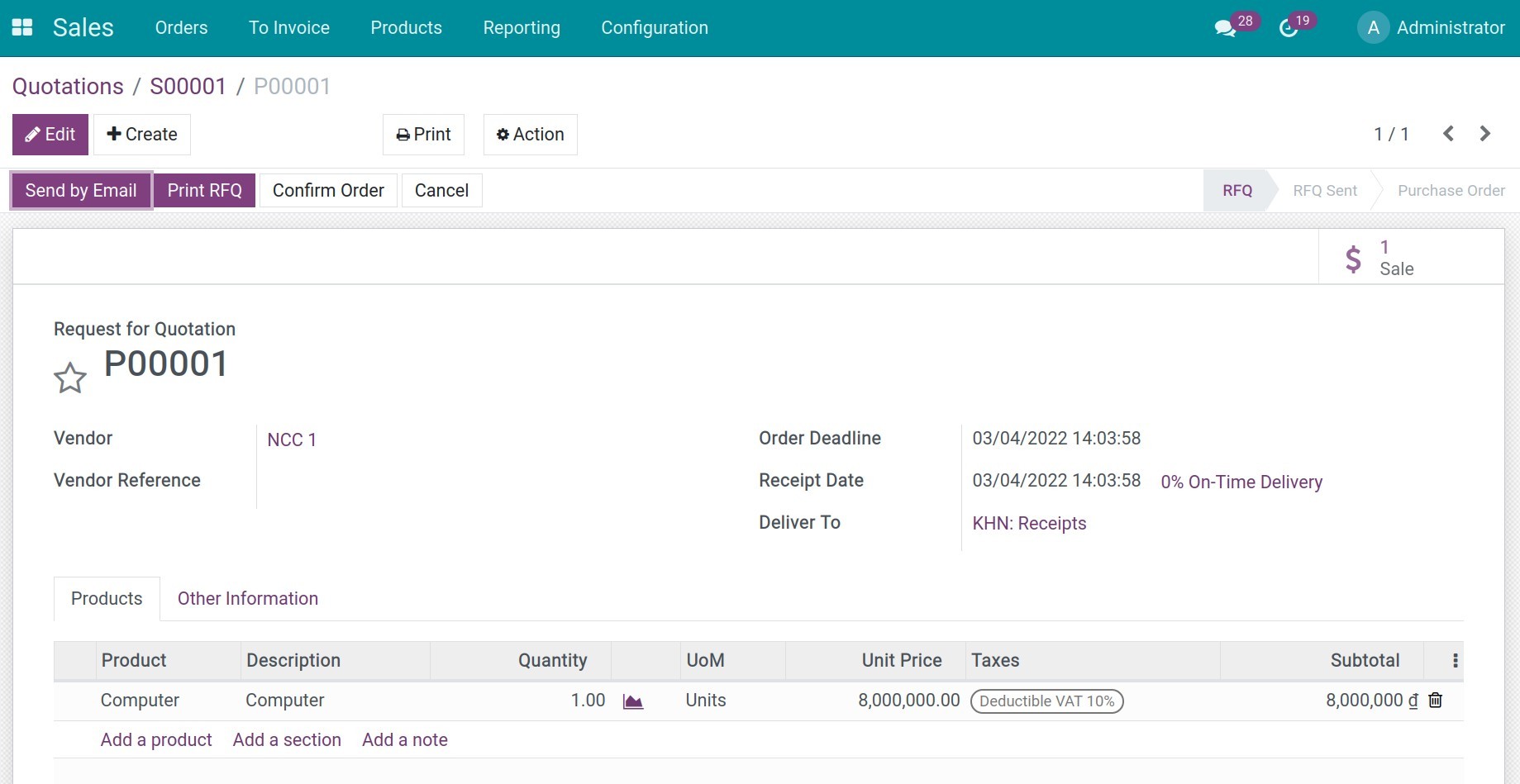Switch to the Other Information tab
Image resolution: width=1520 pixels, height=784 pixels.
pyautogui.click(x=246, y=598)
